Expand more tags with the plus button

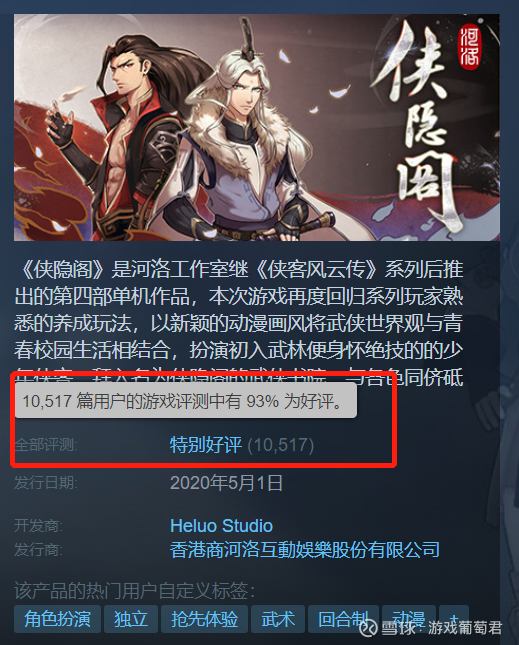[454, 619]
